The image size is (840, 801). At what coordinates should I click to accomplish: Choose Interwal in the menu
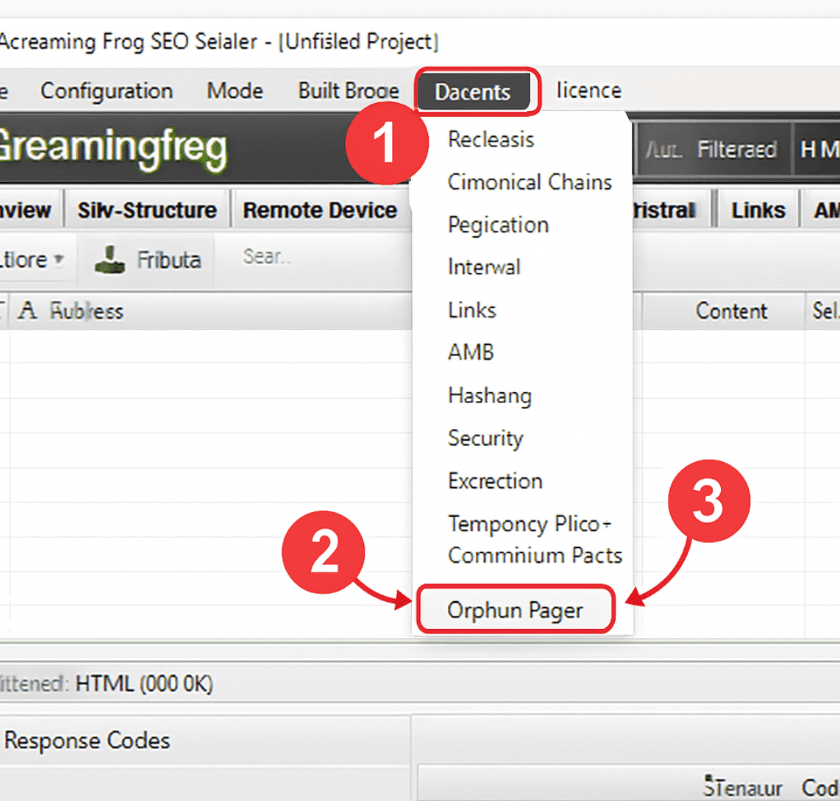[x=484, y=267]
